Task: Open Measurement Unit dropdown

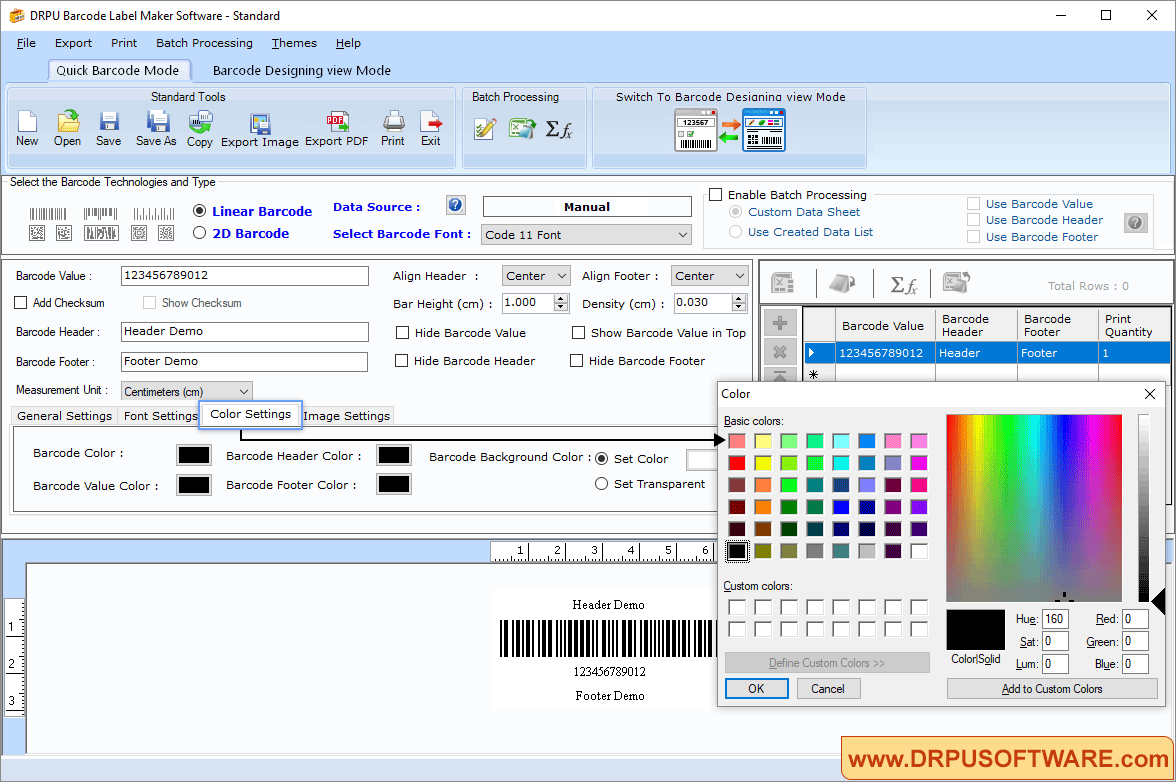Action: pyautogui.click(x=187, y=391)
